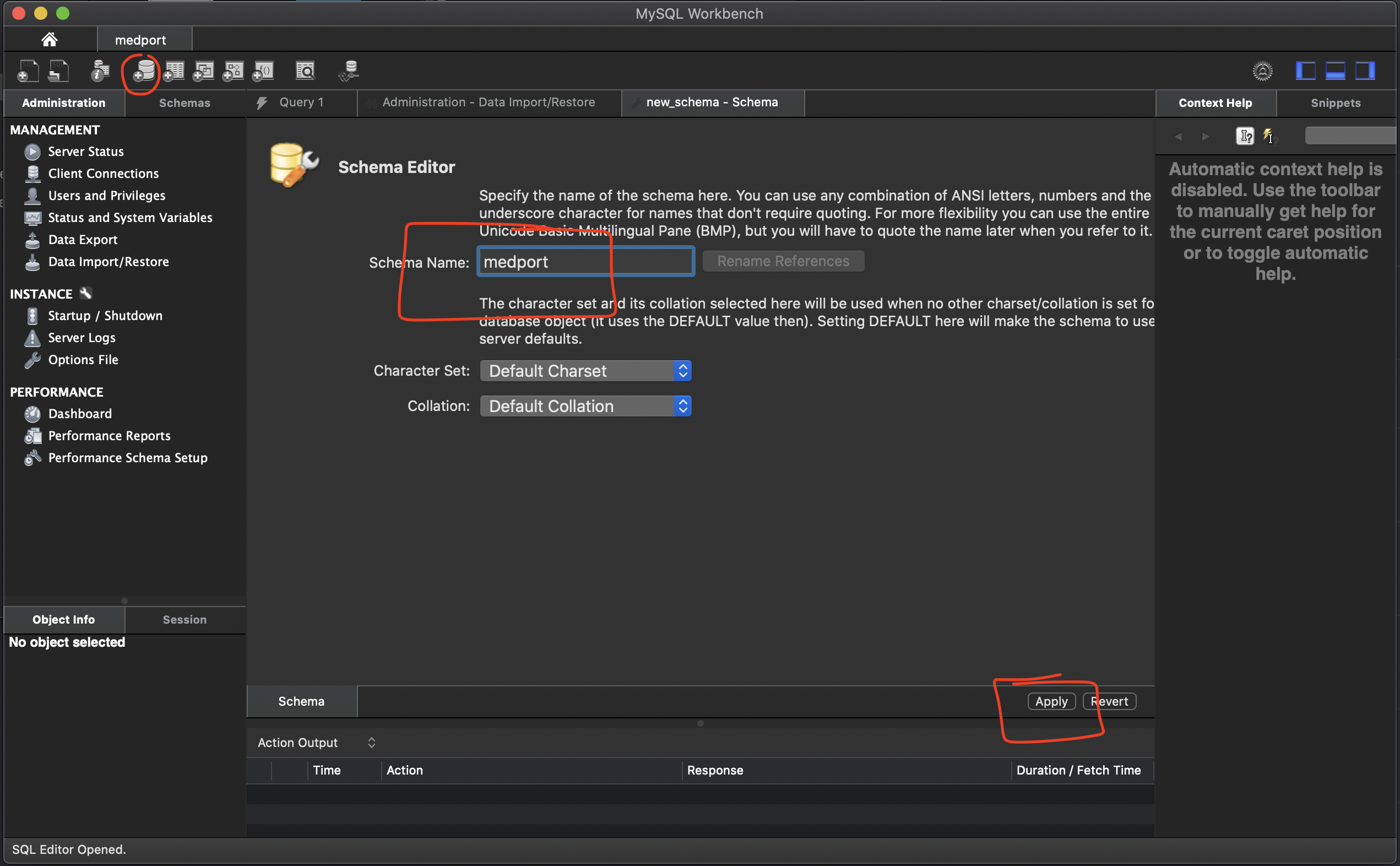Click the Create New Function icon
The image size is (1400, 866).
264,69
